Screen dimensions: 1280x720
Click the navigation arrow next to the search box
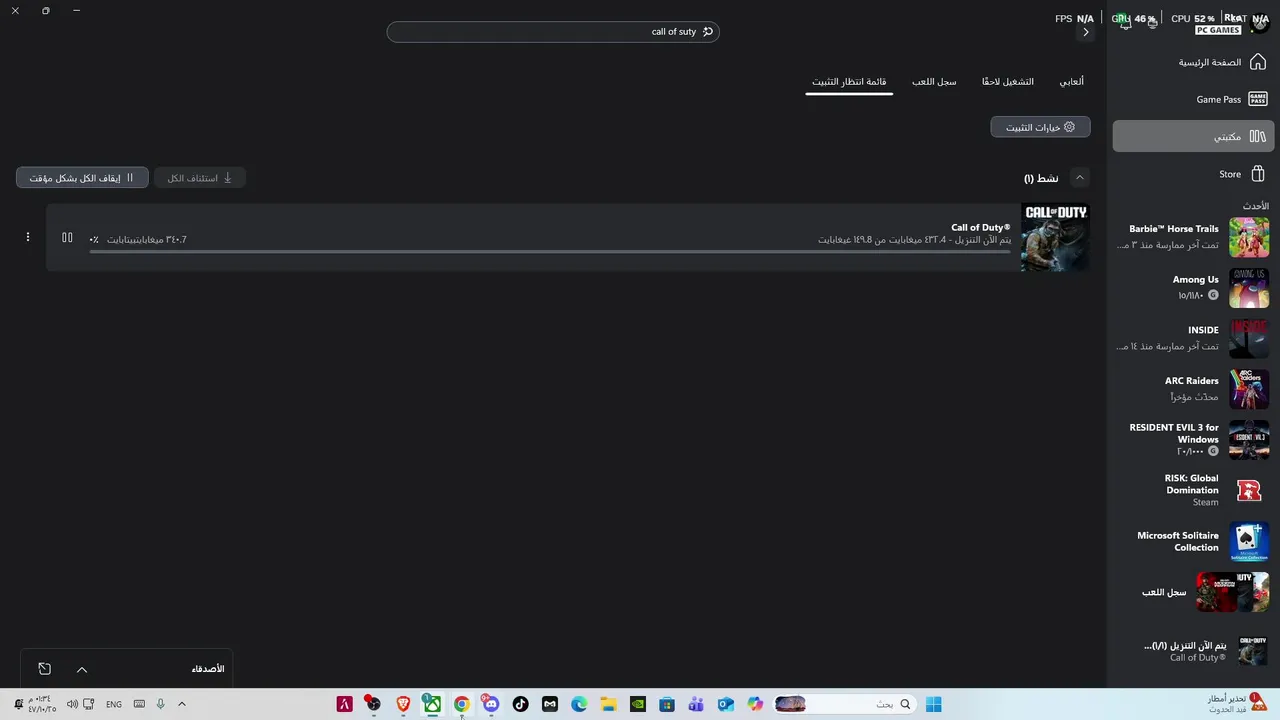[x=1086, y=32]
